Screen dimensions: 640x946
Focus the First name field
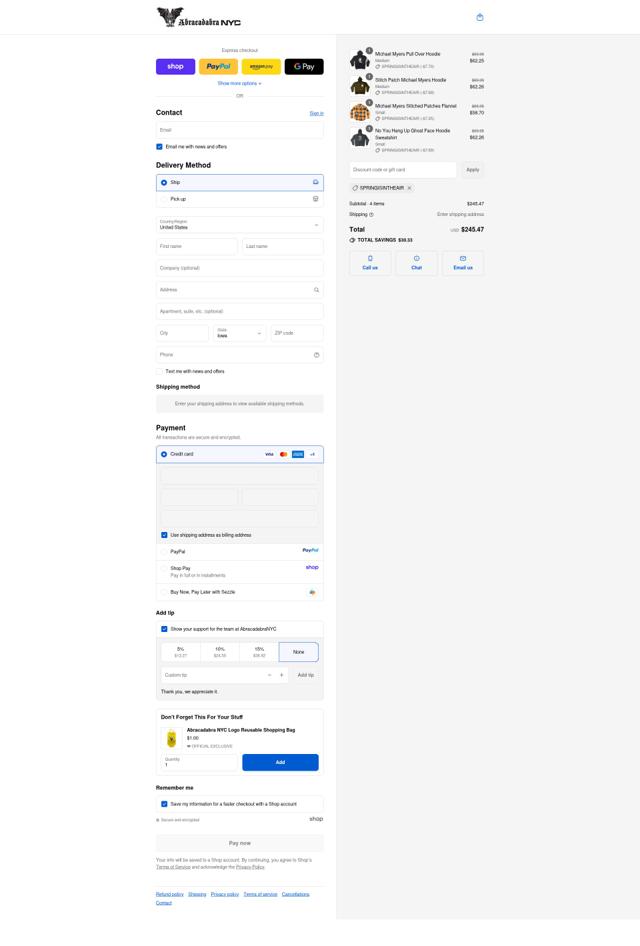[197, 246]
